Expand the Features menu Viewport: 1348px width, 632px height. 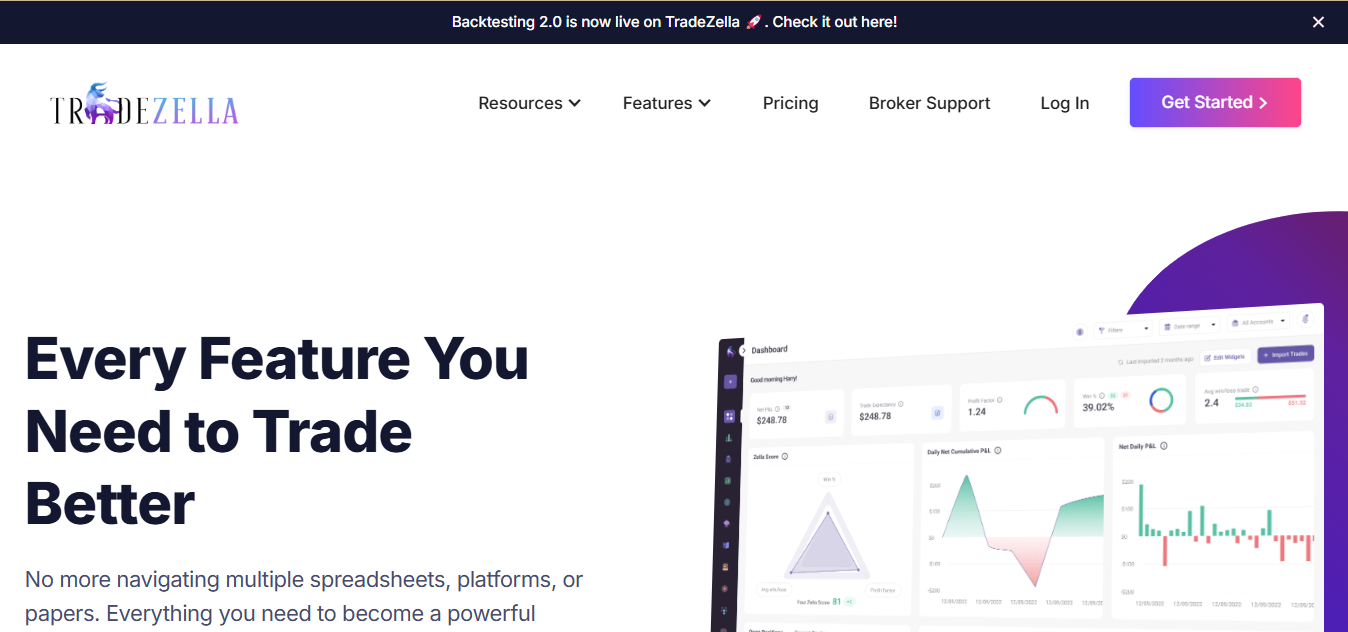coord(667,103)
